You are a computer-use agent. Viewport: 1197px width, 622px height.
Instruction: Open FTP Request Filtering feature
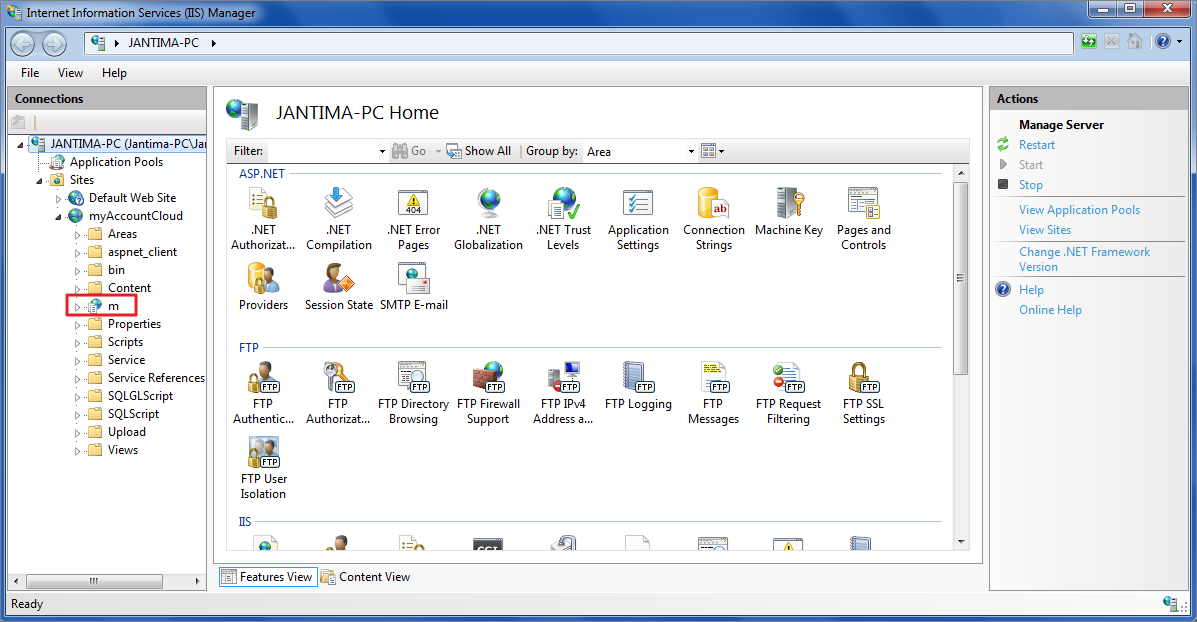(789, 394)
